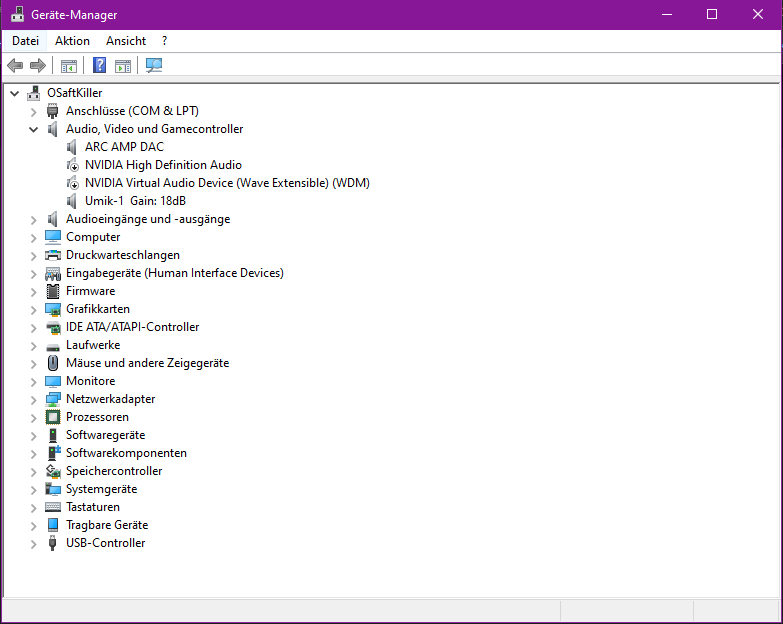Toggle the console tree pane toolbar icon
The width and height of the screenshot is (783, 624).
coord(69,65)
